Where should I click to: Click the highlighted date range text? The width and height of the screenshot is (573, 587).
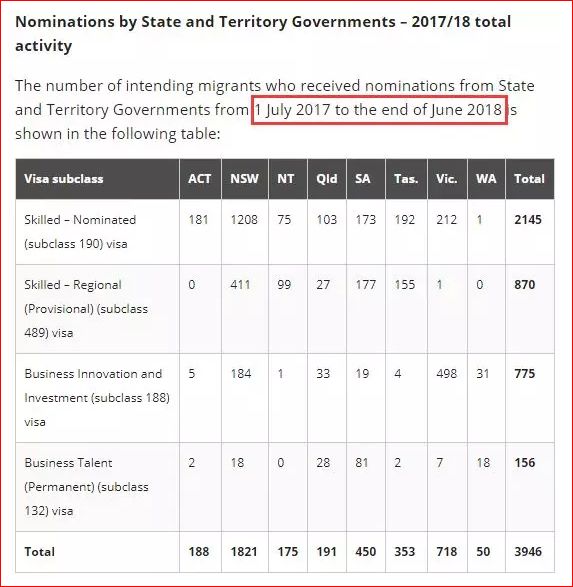click(378, 110)
